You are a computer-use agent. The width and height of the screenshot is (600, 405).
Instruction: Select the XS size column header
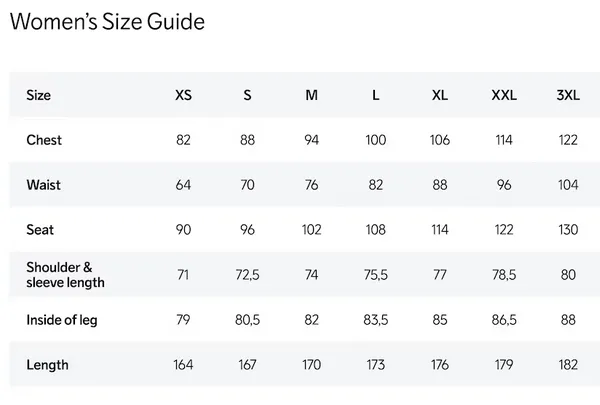183,95
